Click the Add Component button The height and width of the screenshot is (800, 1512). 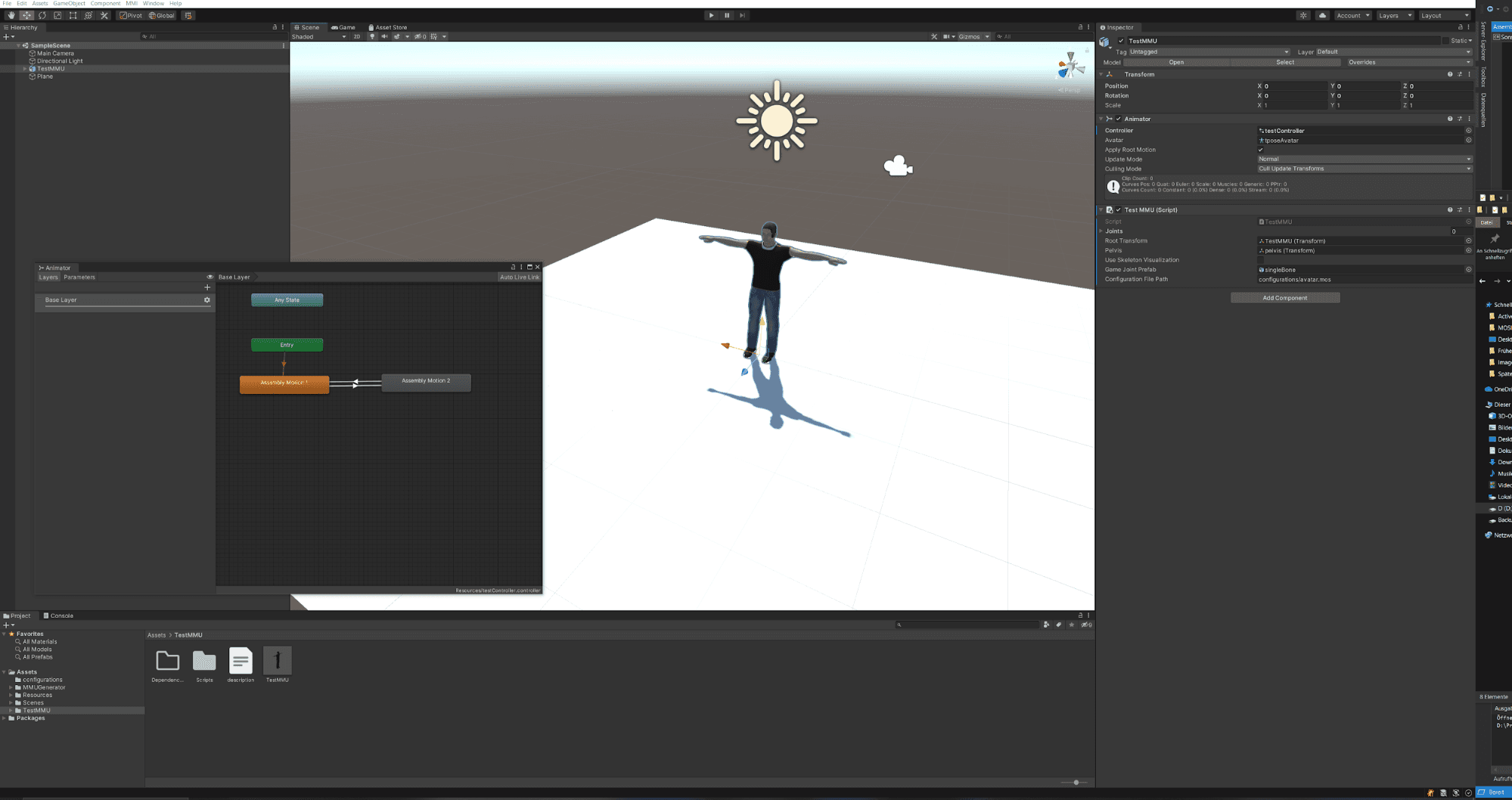[x=1285, y=298]
